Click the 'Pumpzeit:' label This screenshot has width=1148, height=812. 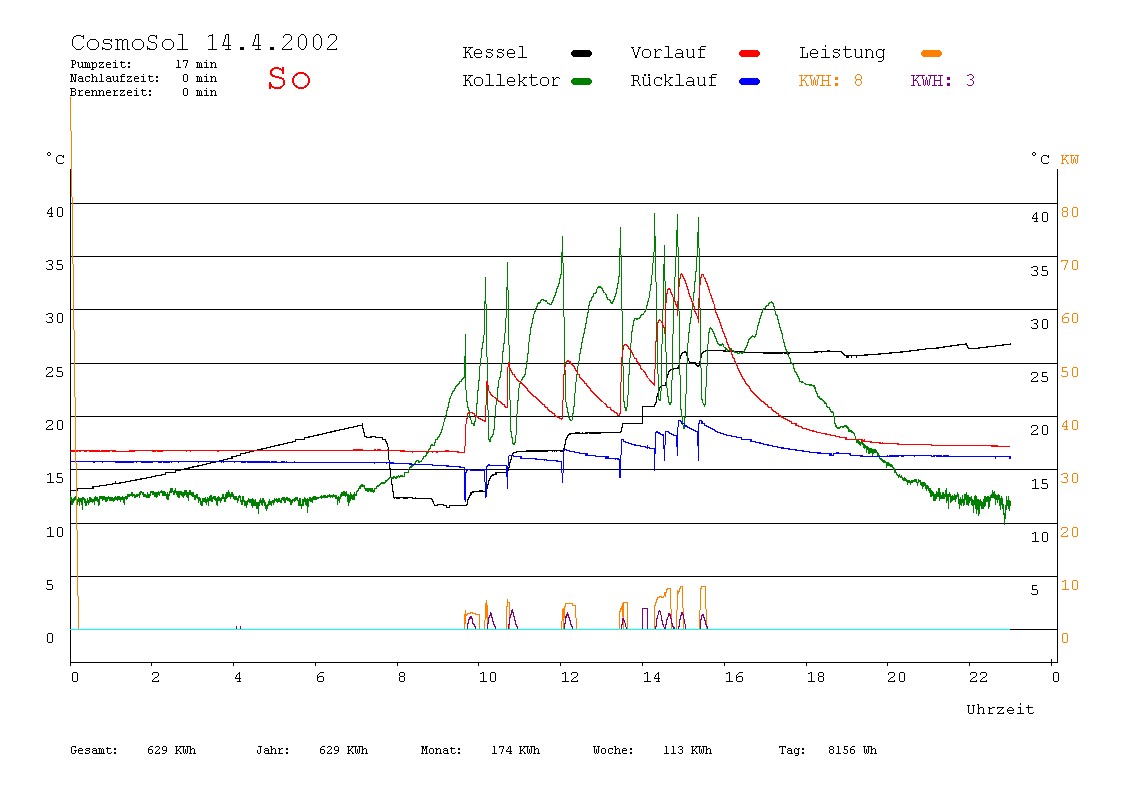coord(101,64)
